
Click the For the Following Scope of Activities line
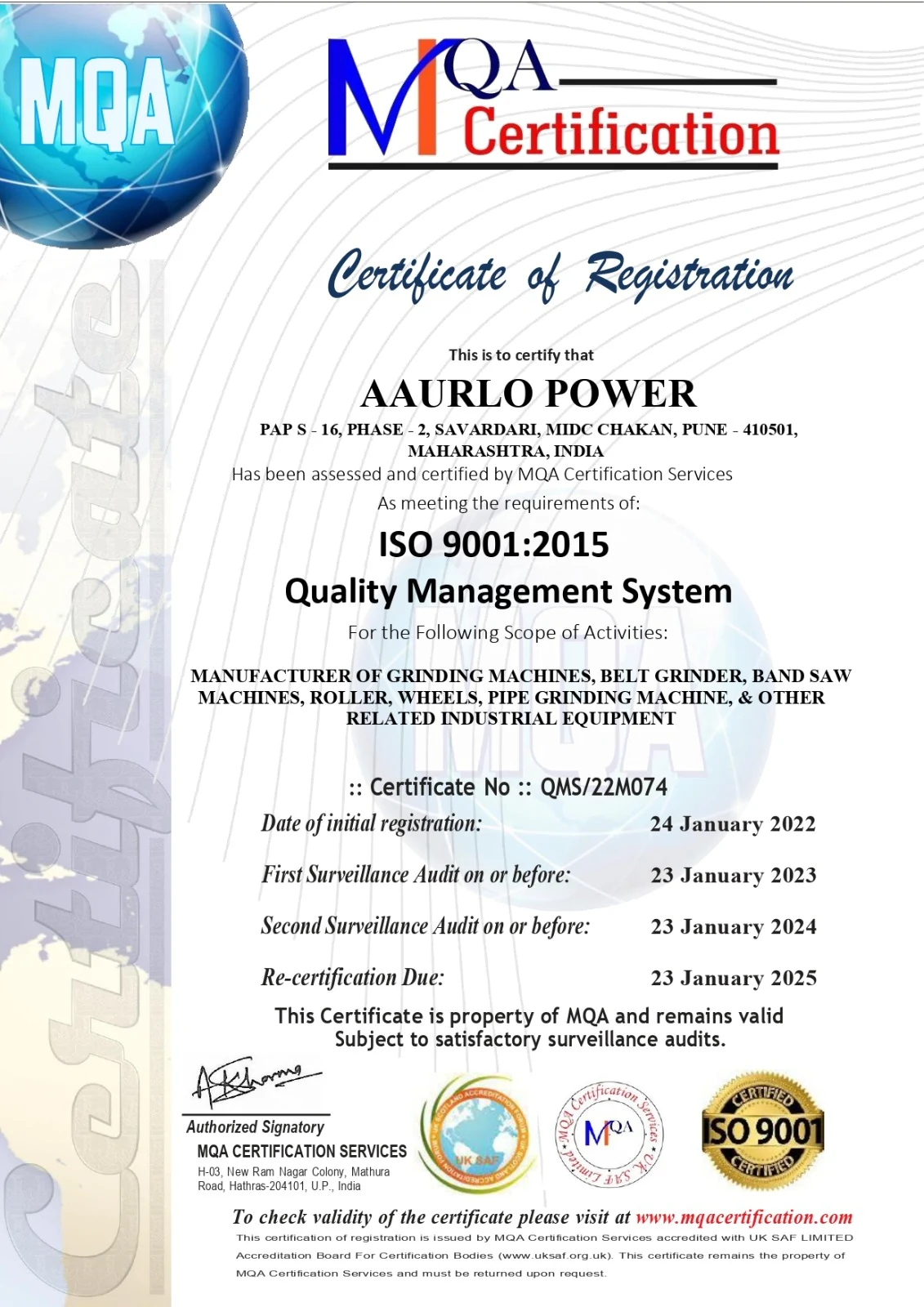[507, 632]
